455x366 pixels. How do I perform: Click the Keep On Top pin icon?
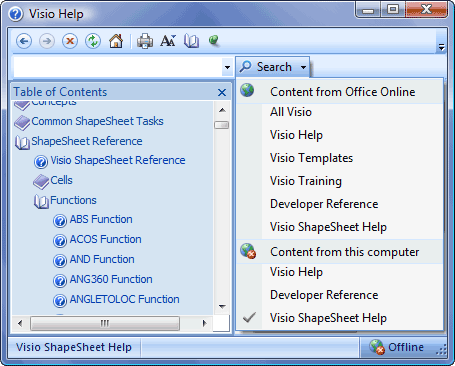[213, 41]
